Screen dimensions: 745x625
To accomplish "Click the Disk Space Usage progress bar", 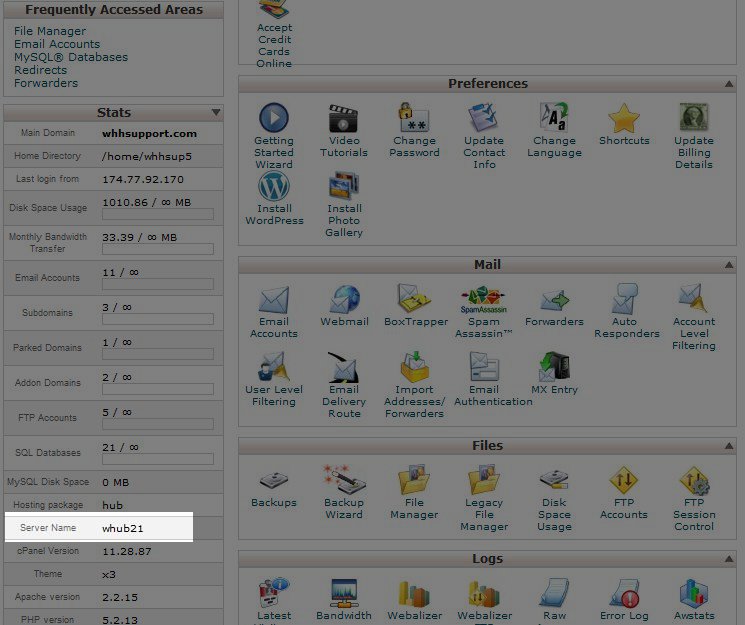I will 158,214.
